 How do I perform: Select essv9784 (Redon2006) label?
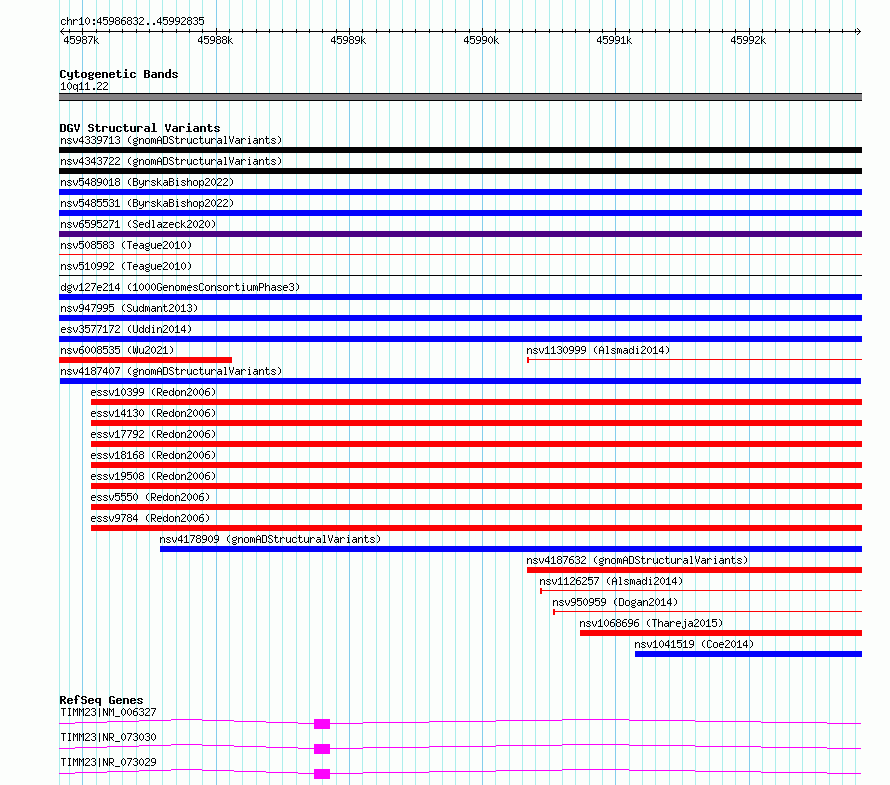pos(150,518)
